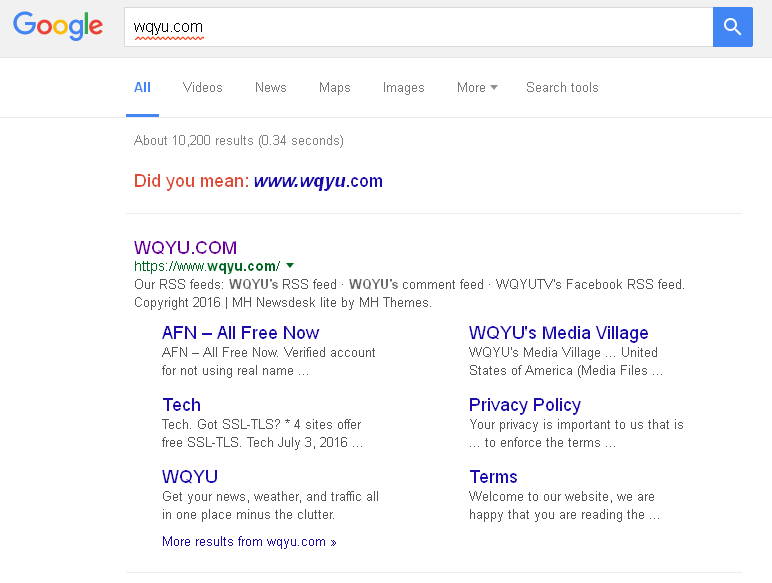Select the All results tab
Image resolution: width=772 pixels, height=583 pixels.
pyautogui.click(x=142, y=88)
